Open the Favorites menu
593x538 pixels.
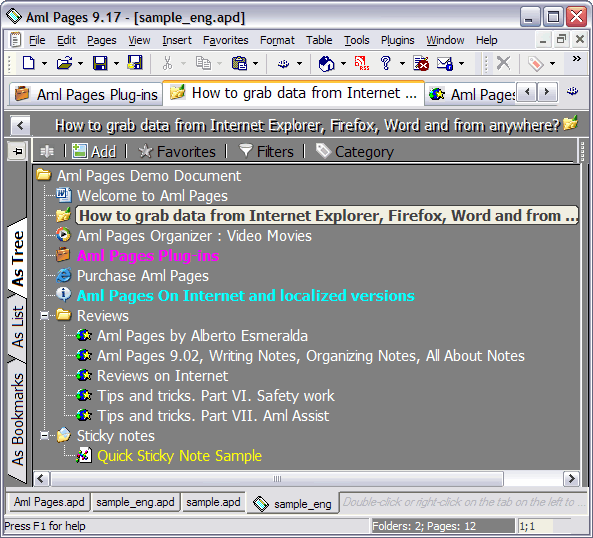click(x=225, y=40)
